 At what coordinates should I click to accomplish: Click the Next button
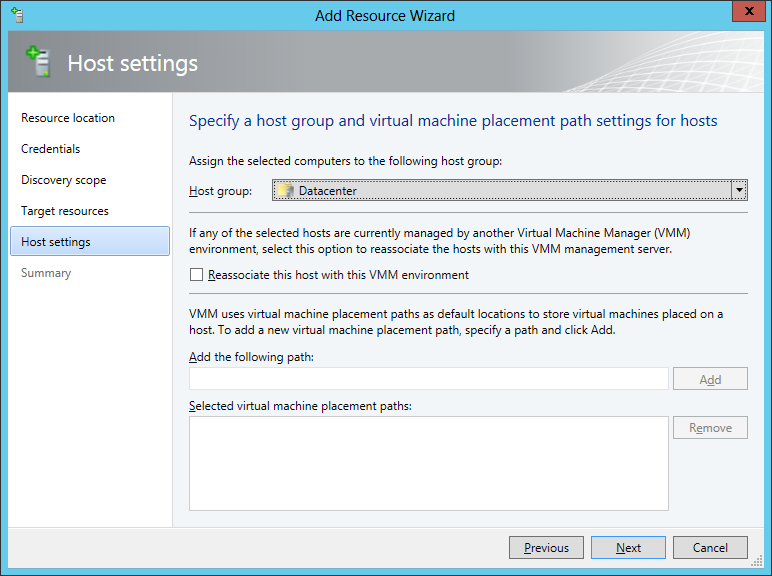coord(628,547)
